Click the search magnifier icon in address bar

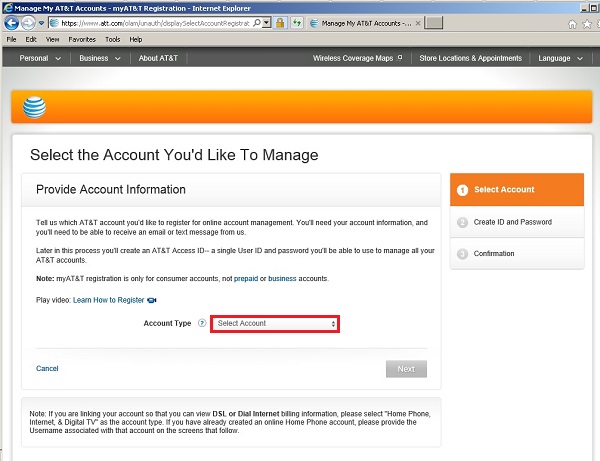coord(257,23)
